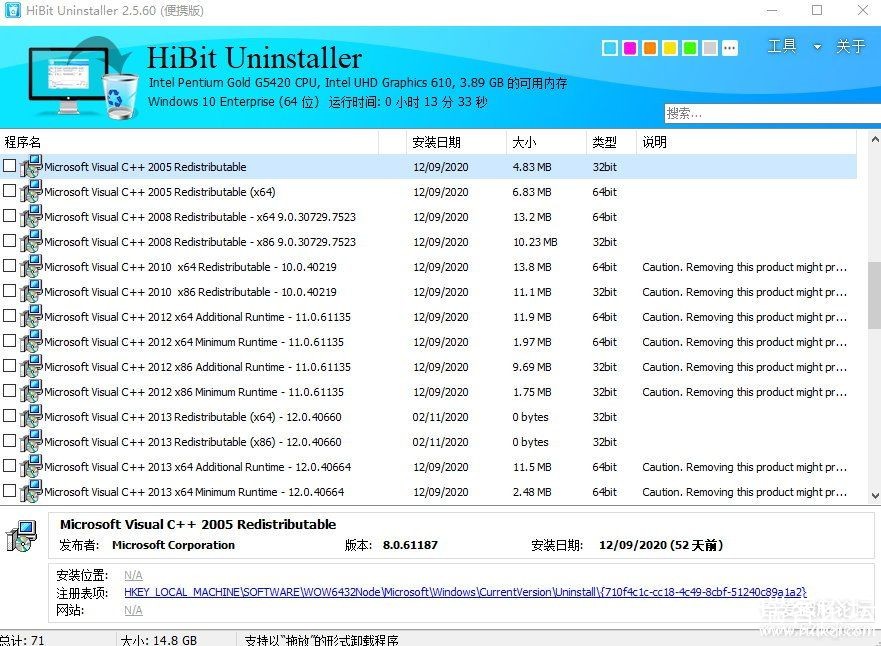Image resolution: width=881 pixels, height=646 pixels.
Task: Click program icon in the details panel
Action: coord(22,535)
